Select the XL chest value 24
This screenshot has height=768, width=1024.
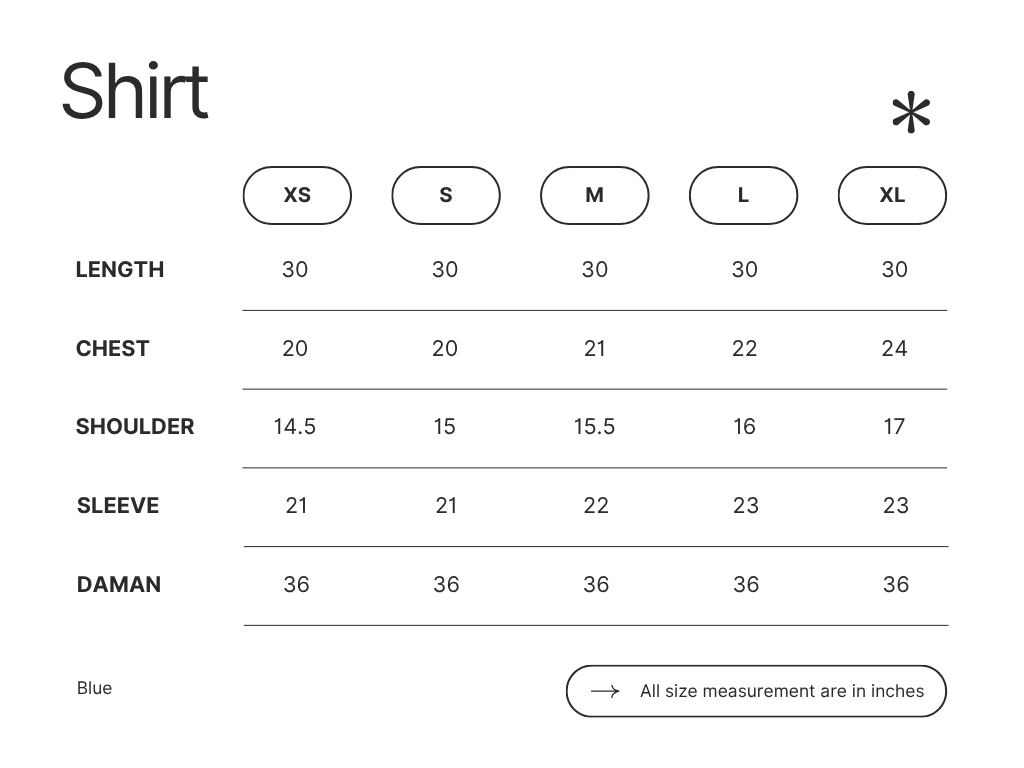(x=894, y=348)
